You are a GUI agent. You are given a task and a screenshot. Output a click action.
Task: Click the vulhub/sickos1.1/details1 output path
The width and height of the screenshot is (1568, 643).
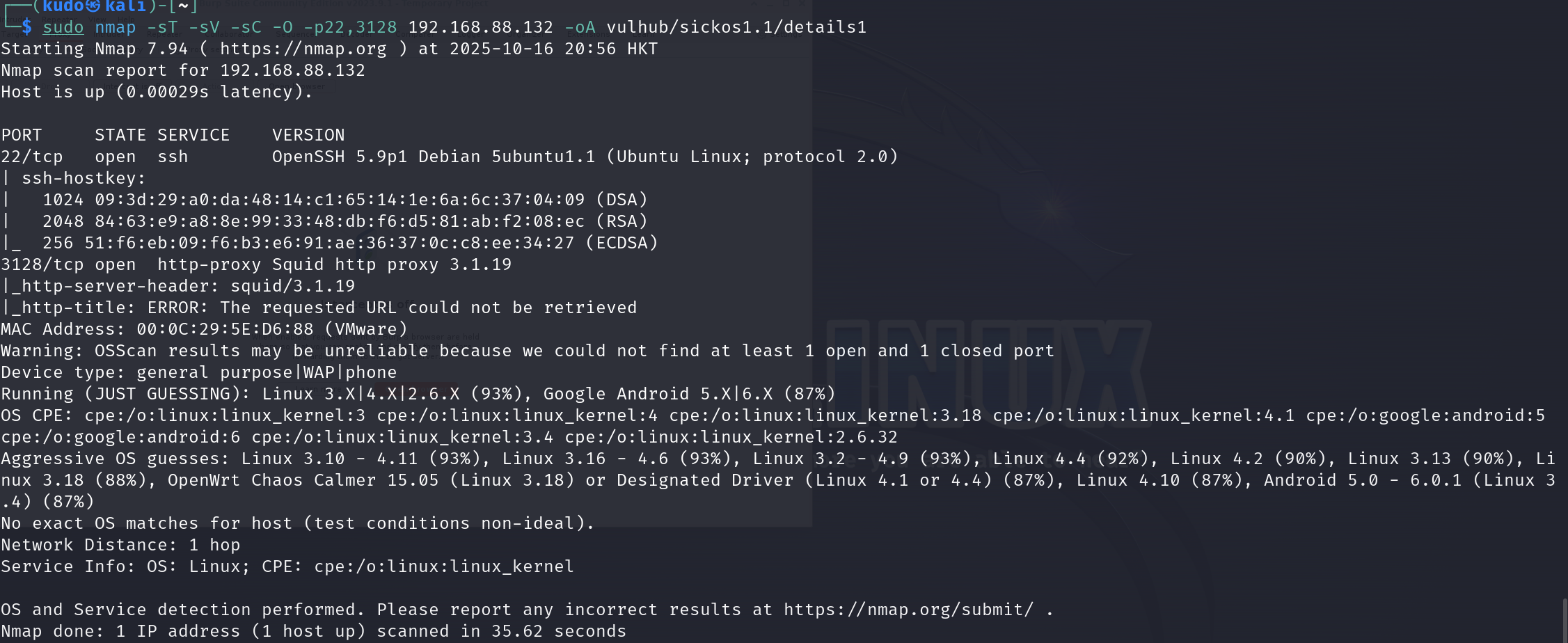[736, 27]
